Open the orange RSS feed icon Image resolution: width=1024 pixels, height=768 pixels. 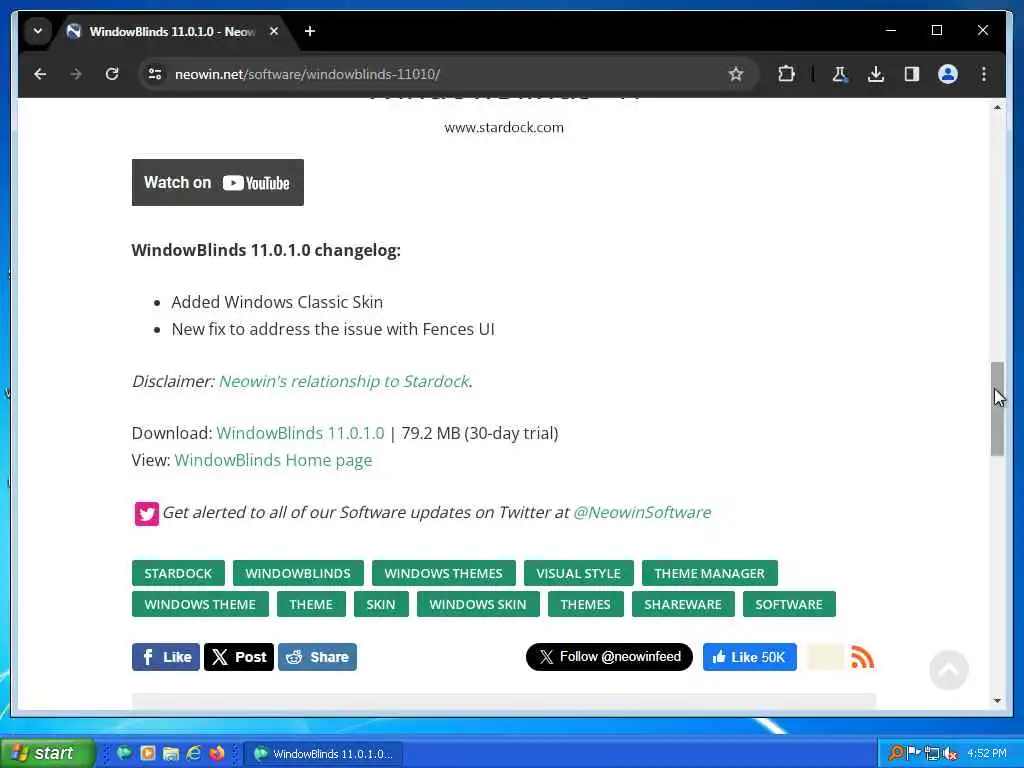pos(863,658)
